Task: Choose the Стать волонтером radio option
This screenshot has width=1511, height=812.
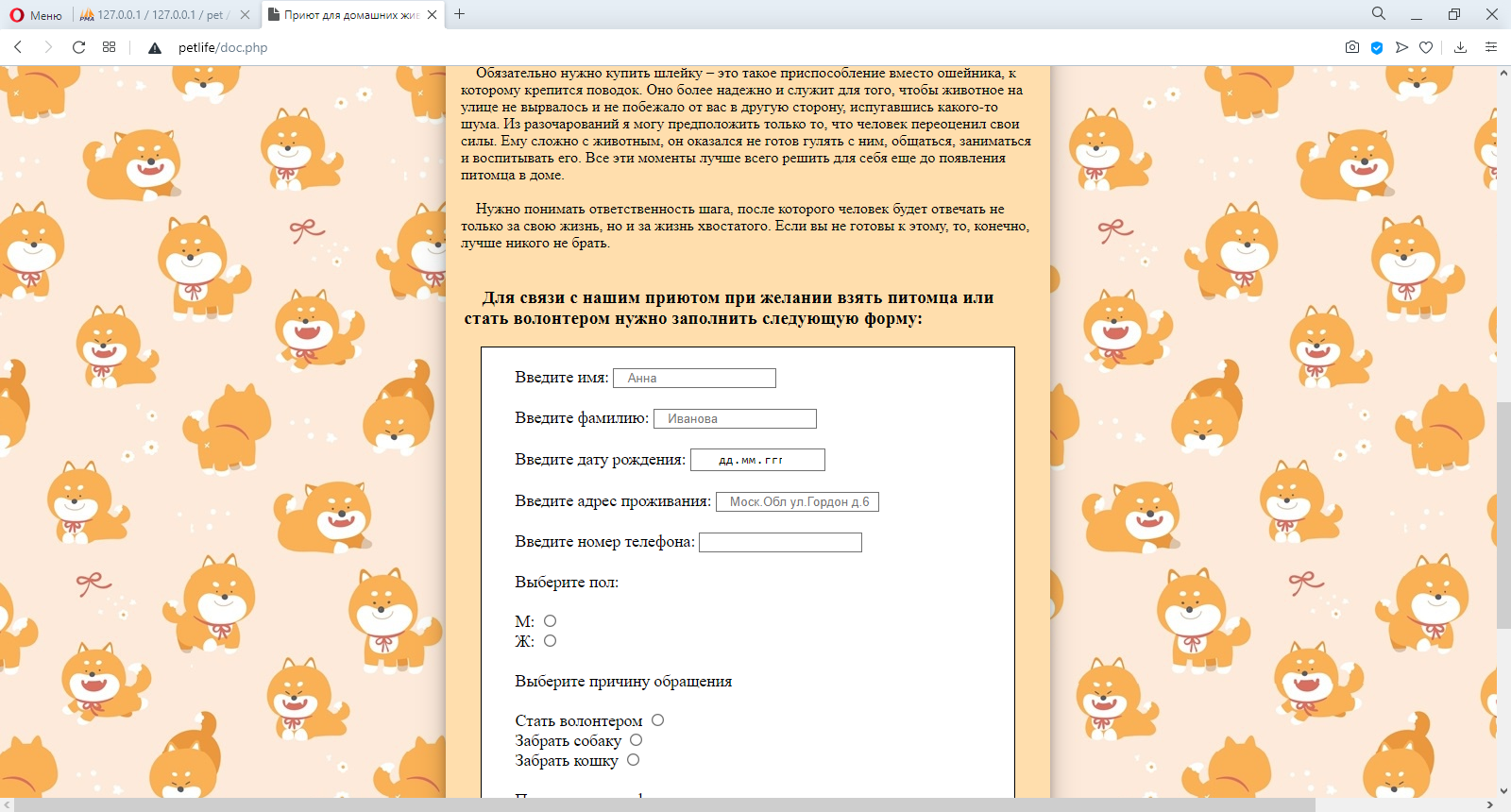Action: click(657, 720)
